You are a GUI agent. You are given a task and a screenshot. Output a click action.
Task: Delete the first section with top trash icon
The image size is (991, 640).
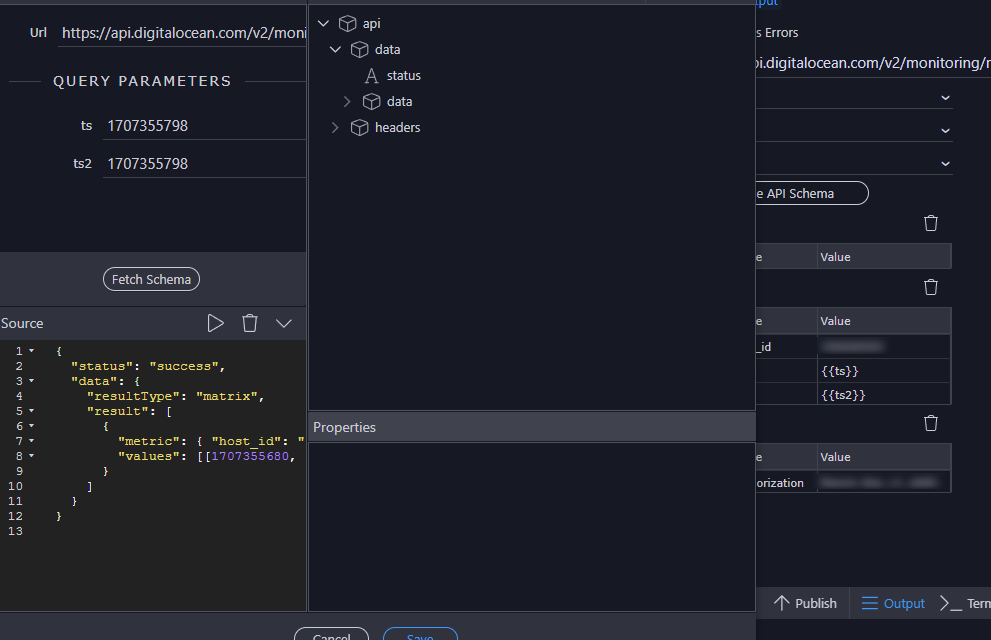pyautogui.click(x=931, y=223)
